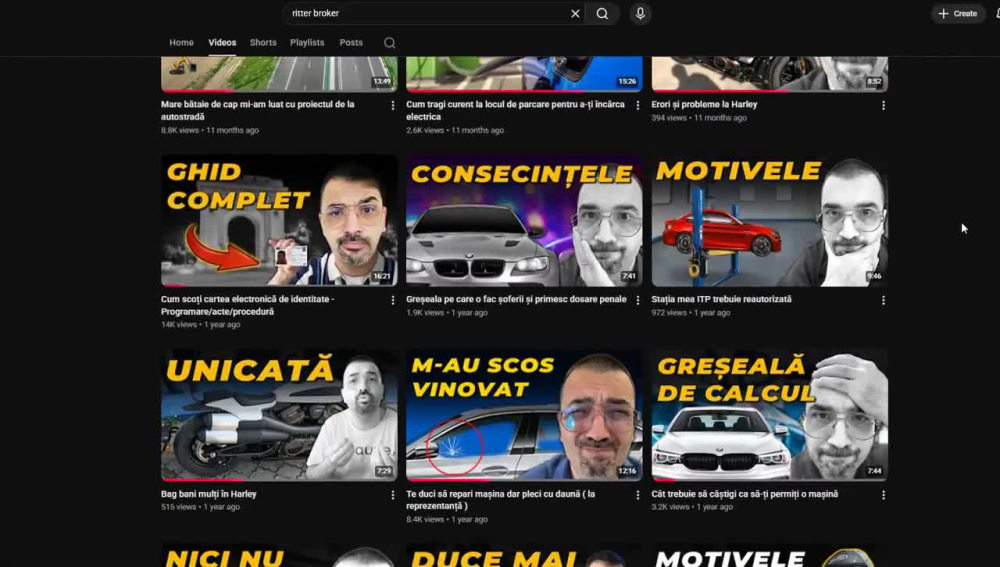
Task: Click the '14K views • 1 year ago' text
Action: coord(201,325)
